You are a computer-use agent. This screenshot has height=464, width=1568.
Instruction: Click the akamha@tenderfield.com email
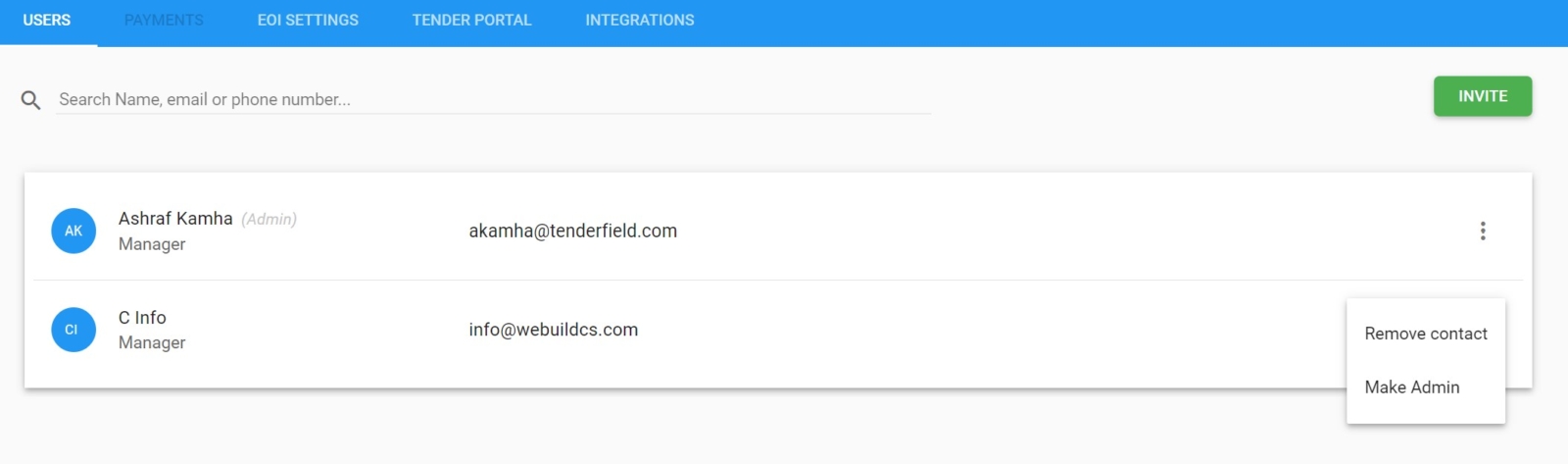pyautogui.click(x=573, y=232)
